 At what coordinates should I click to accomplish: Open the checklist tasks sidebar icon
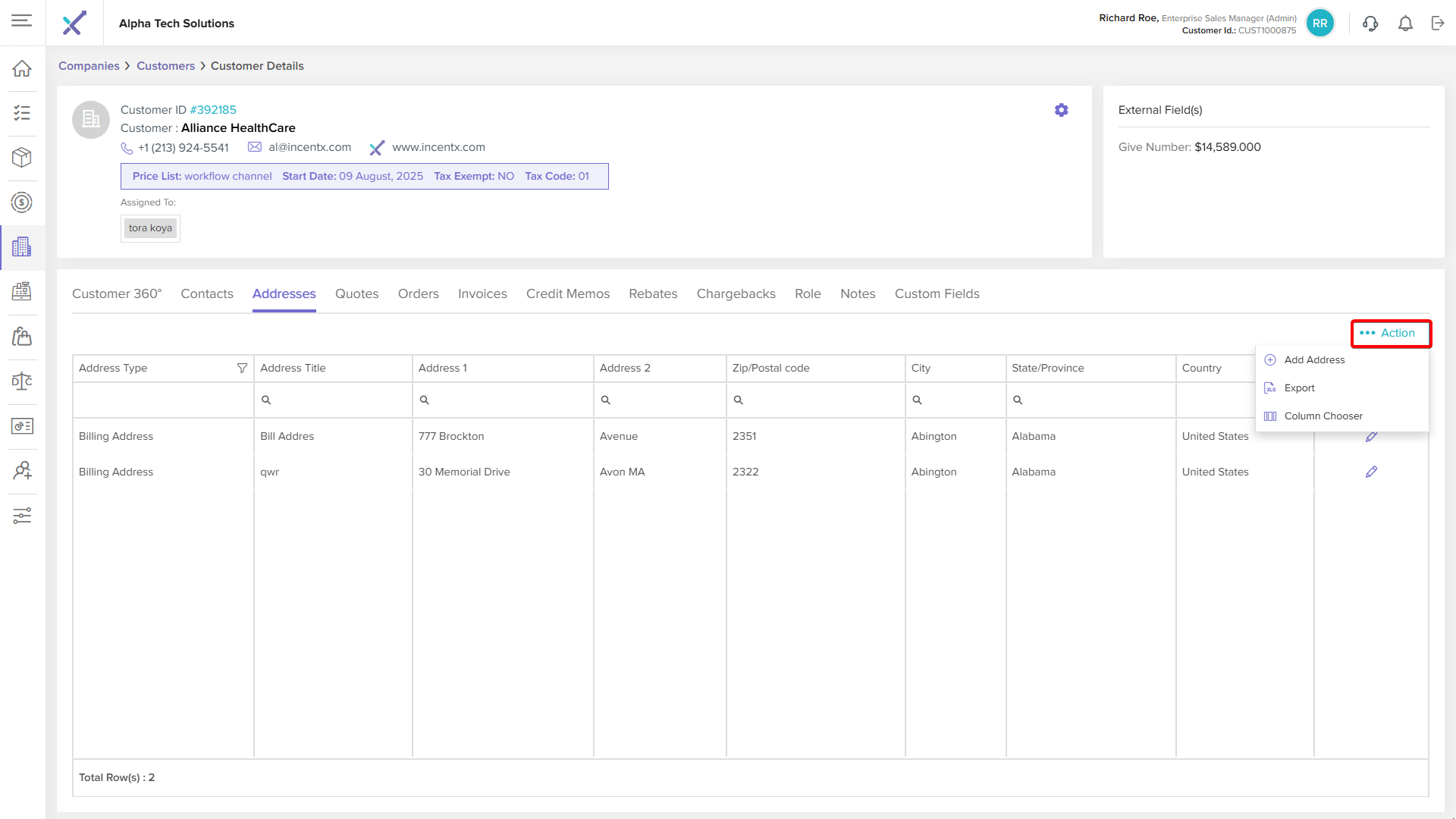(22, 113)
